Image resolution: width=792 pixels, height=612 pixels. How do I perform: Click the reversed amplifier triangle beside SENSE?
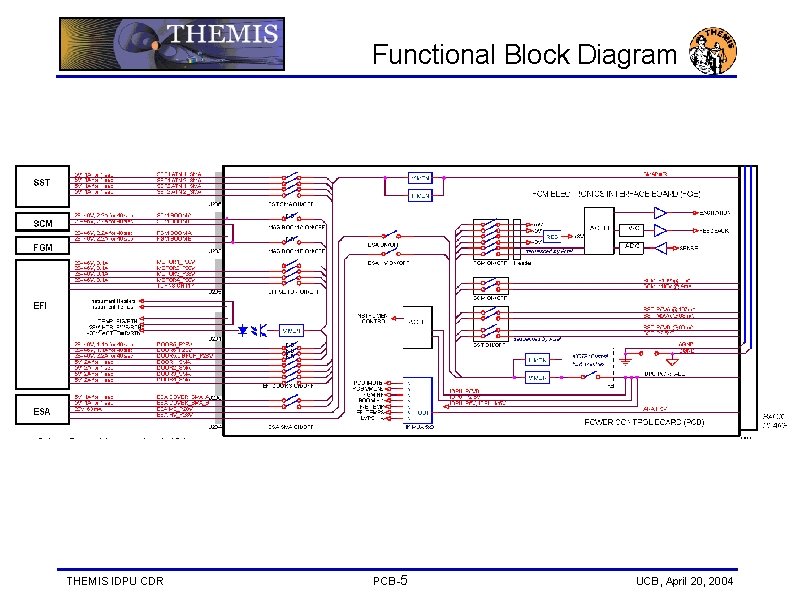pyautogui.click(x=661, y=248)
